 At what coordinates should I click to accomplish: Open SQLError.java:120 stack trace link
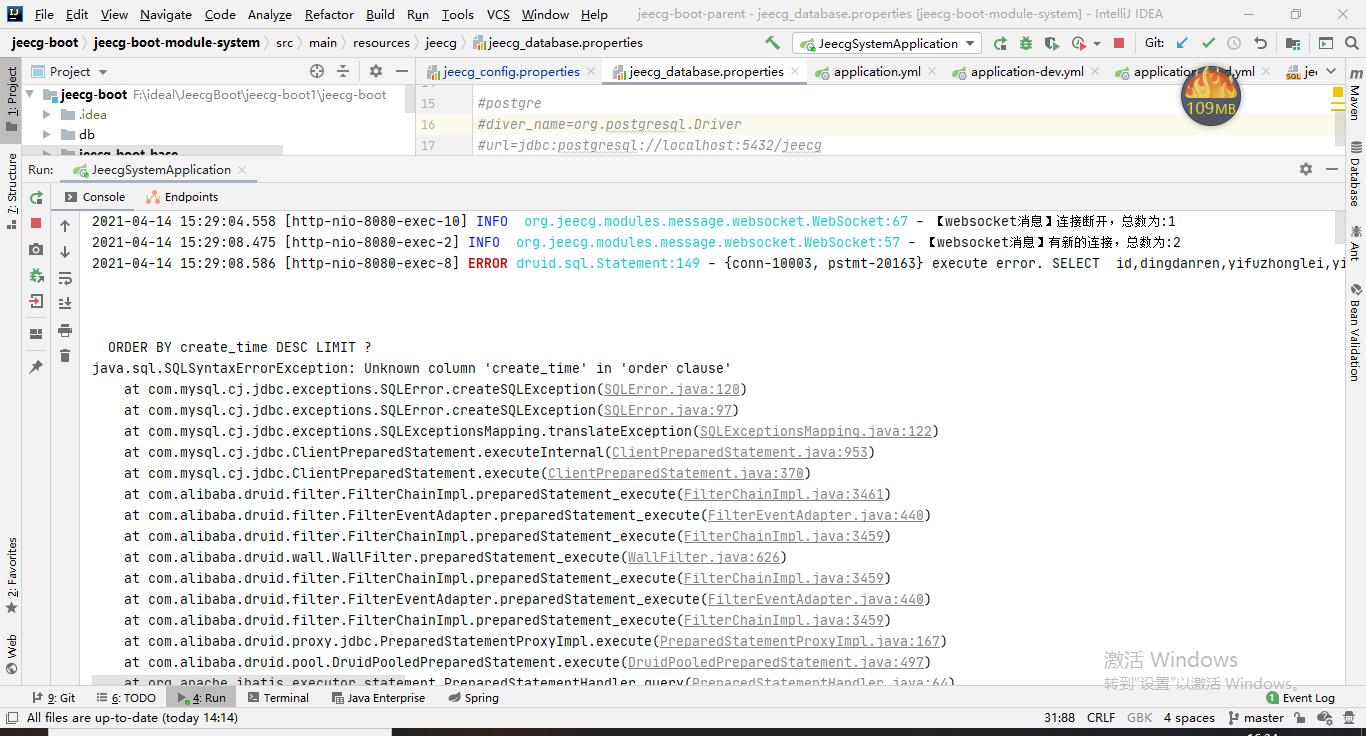(672, 389)
